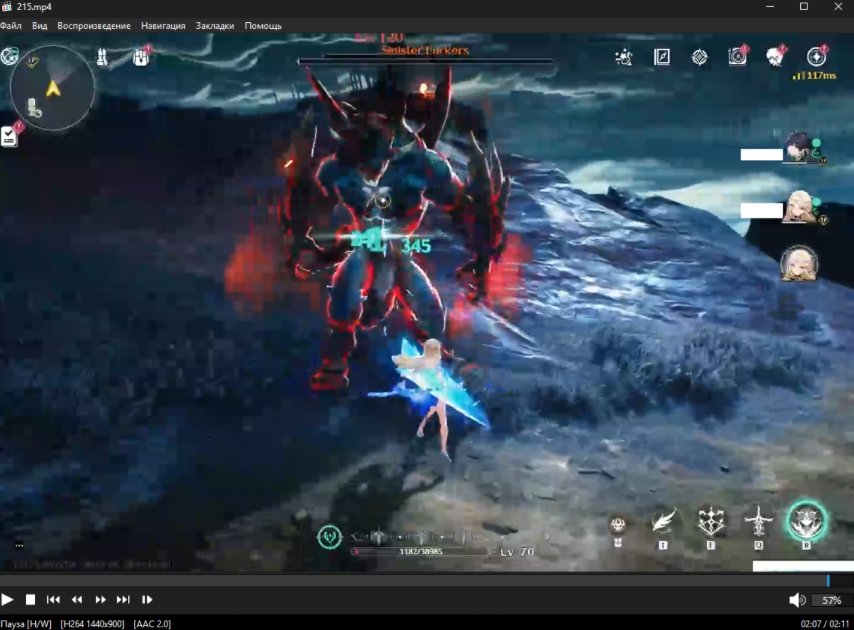This screenshot has height=630, width=854.
Task: Click the 57% volume indicator
Action: 831,600
